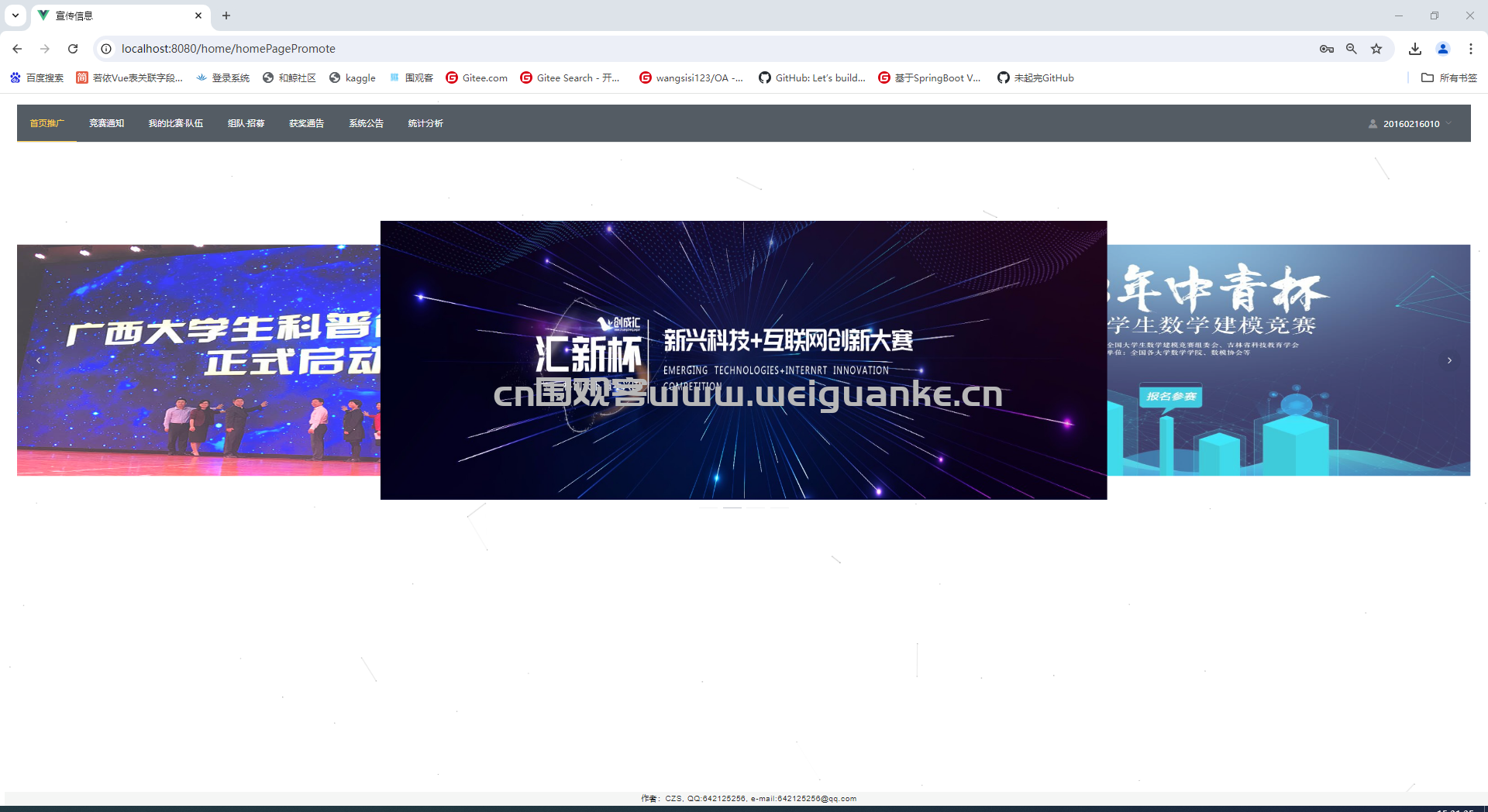The image size is (1488, 812).
Task: Jump to the fourth carousel indicator bar
Action: click(x=779, y=507)
